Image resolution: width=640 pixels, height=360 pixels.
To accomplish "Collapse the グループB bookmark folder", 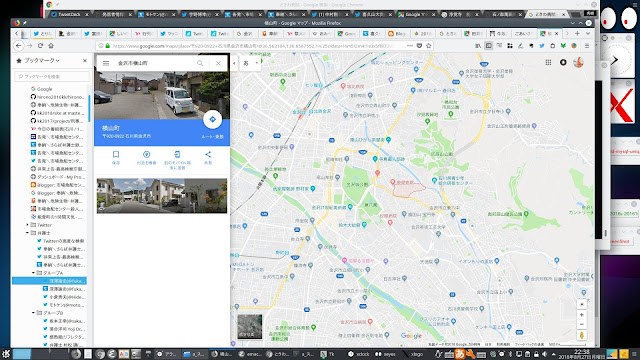I will [33, 313].
